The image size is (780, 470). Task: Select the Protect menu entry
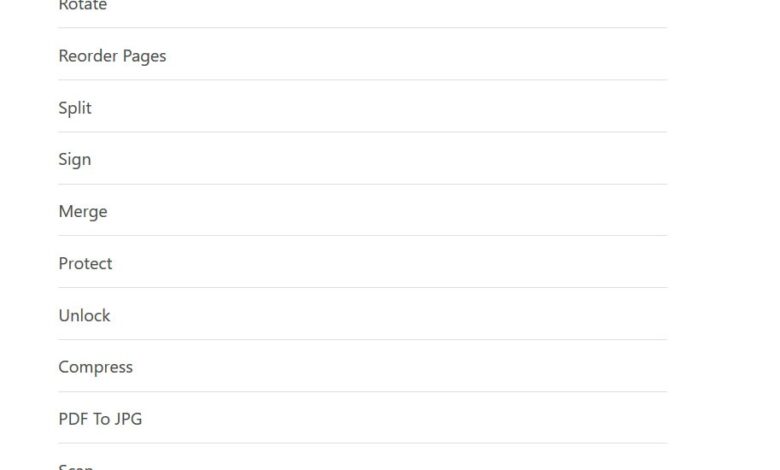point(85,264)
